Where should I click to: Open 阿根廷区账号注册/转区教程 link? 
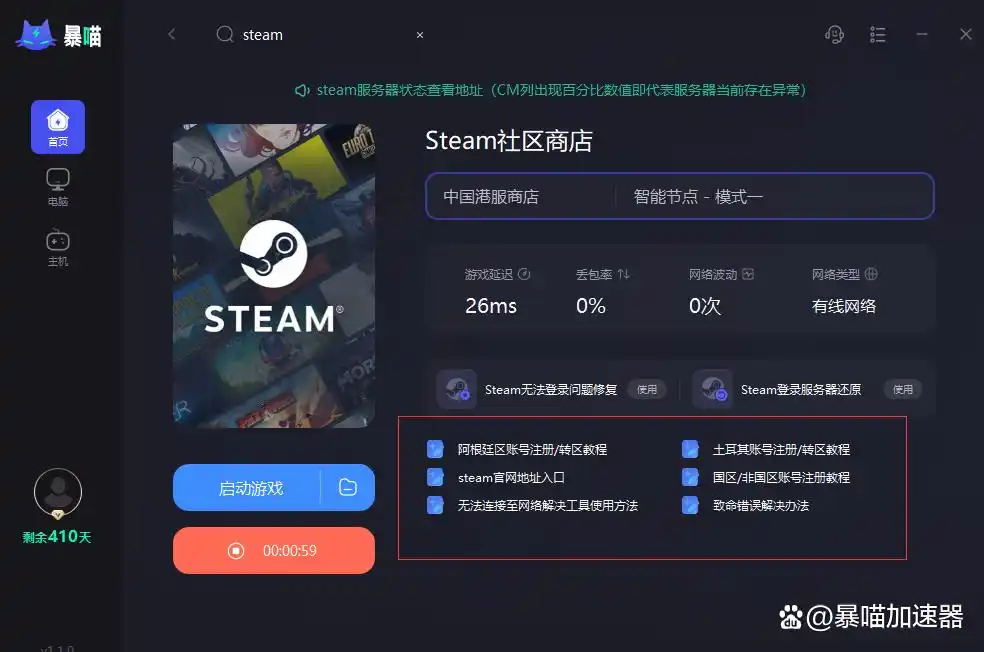[x=532, y=449]
